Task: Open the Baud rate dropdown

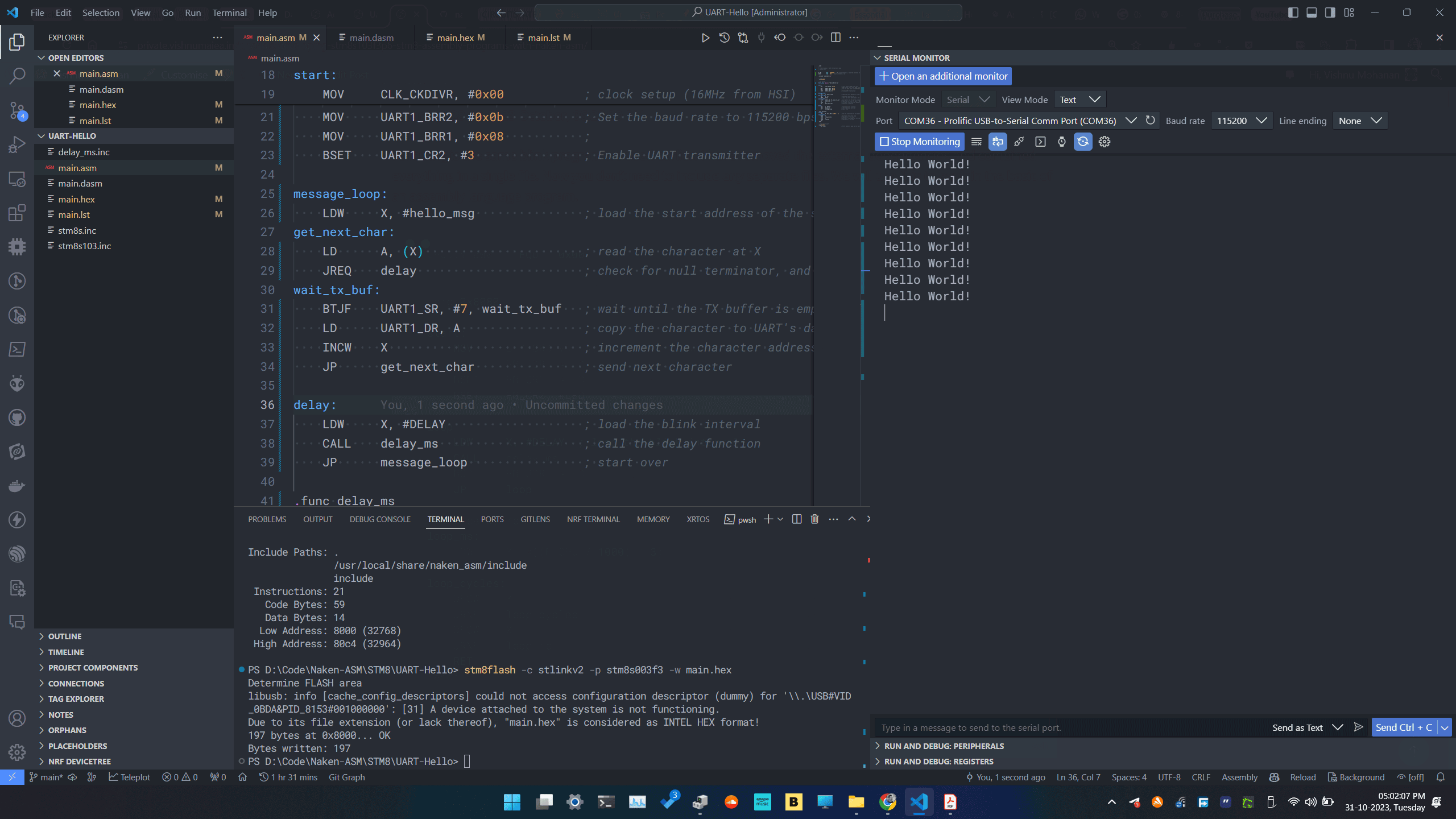Action: click(1242, 121)
